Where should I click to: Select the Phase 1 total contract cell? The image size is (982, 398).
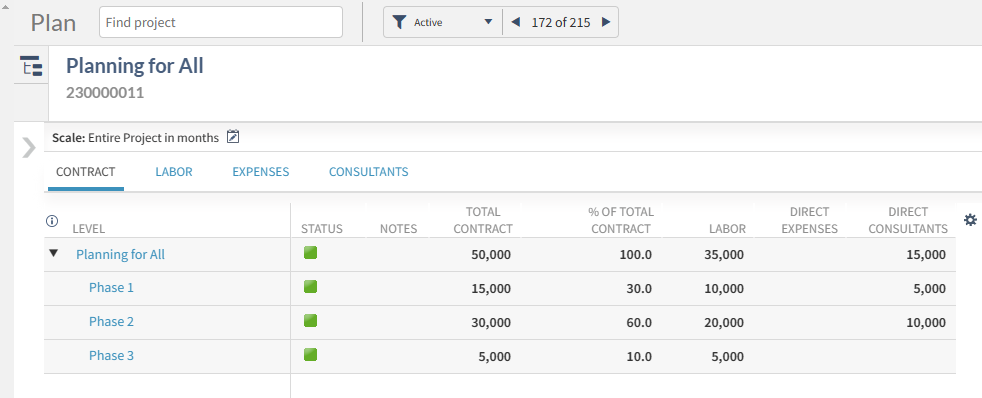pos(475,288)
